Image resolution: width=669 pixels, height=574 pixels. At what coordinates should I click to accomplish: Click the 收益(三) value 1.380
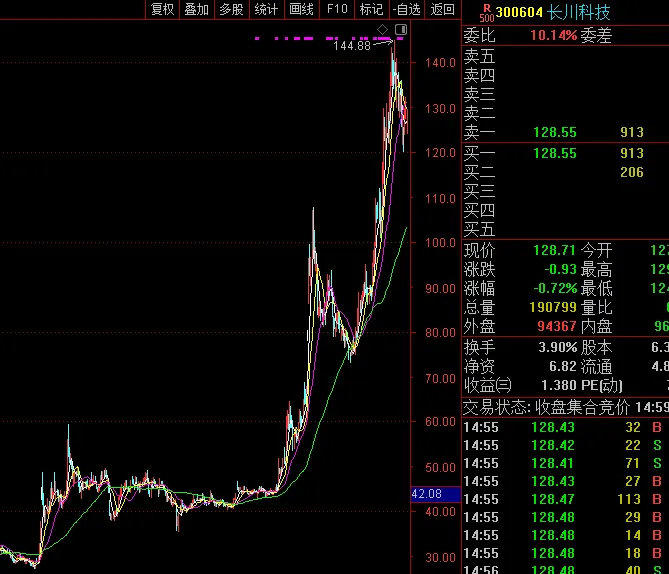pos(558,385)
